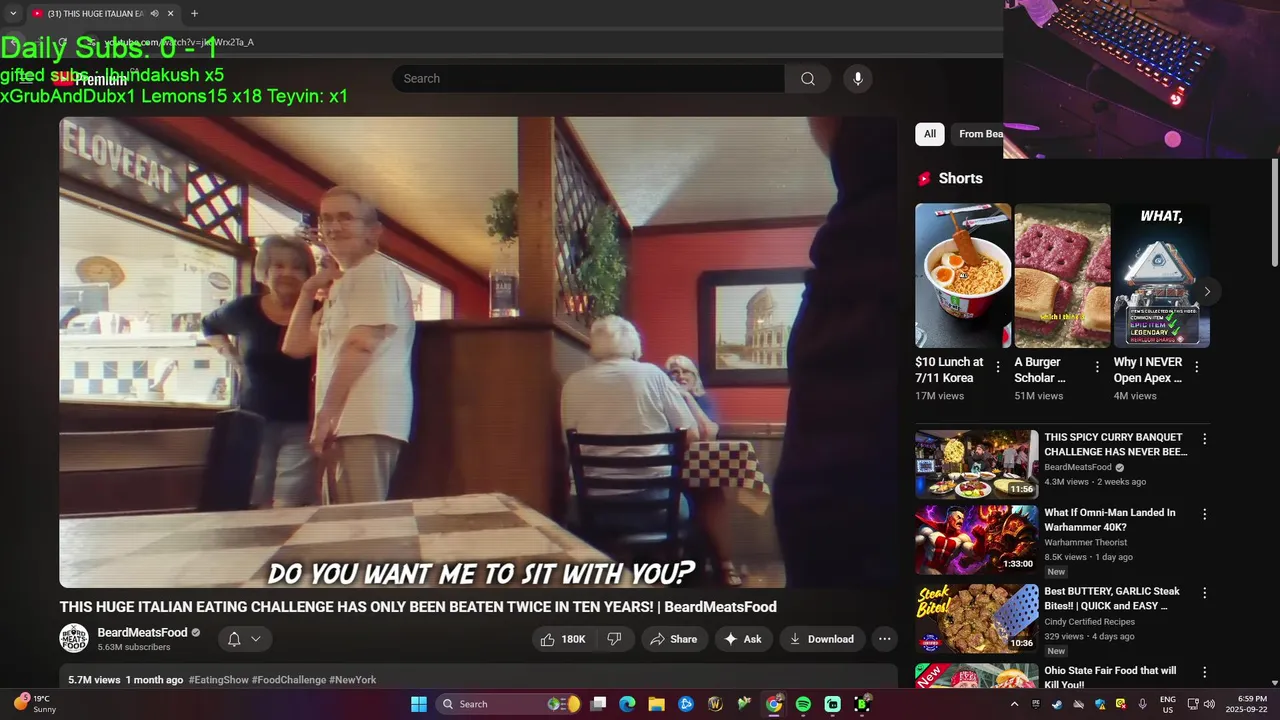Open the Apex Legends Short thumbnail
Viewport: 1280px width, 720px height.
(x=1161, y=276)
